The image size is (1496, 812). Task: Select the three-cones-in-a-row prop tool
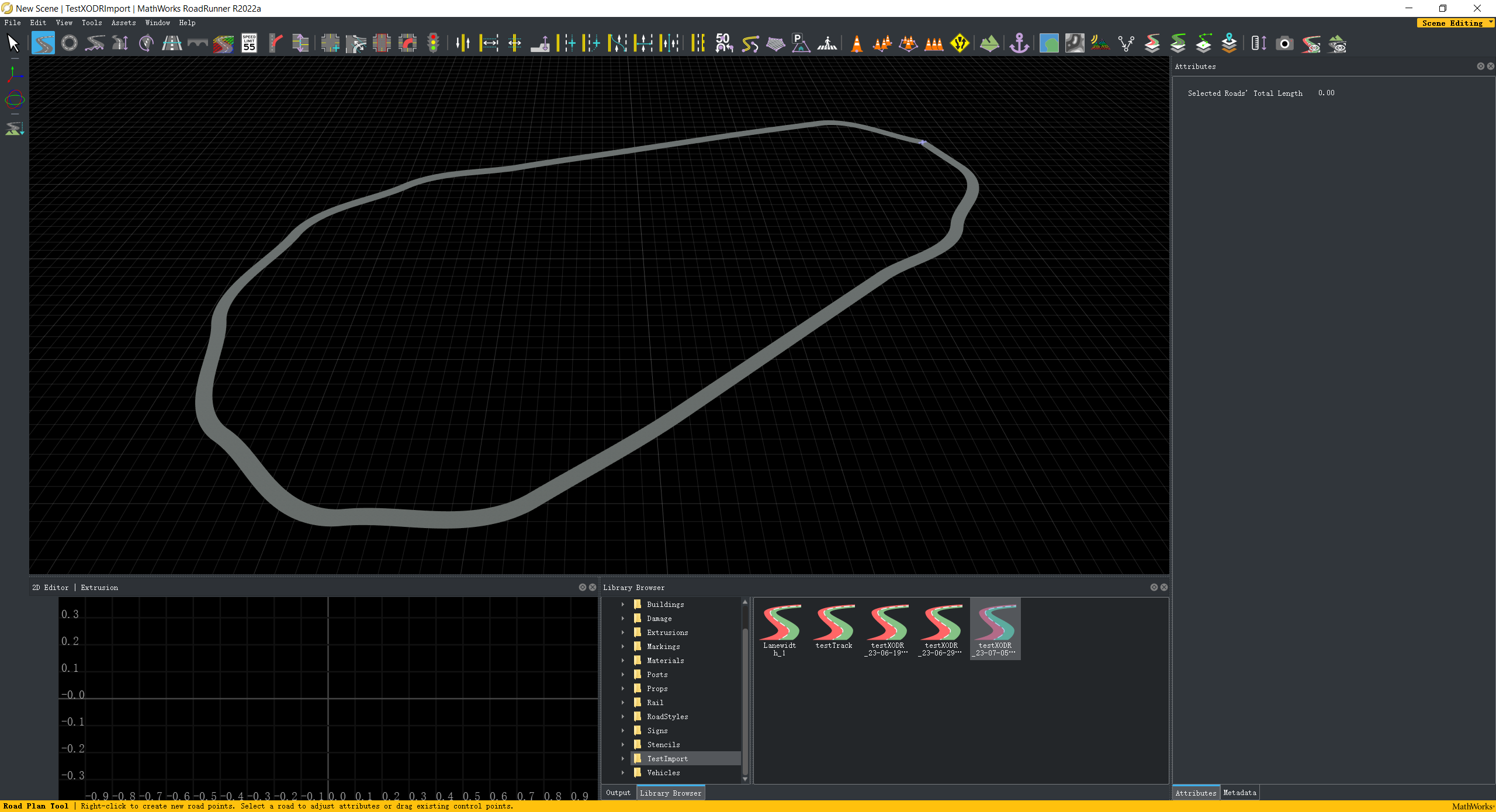tap(934, 43)
